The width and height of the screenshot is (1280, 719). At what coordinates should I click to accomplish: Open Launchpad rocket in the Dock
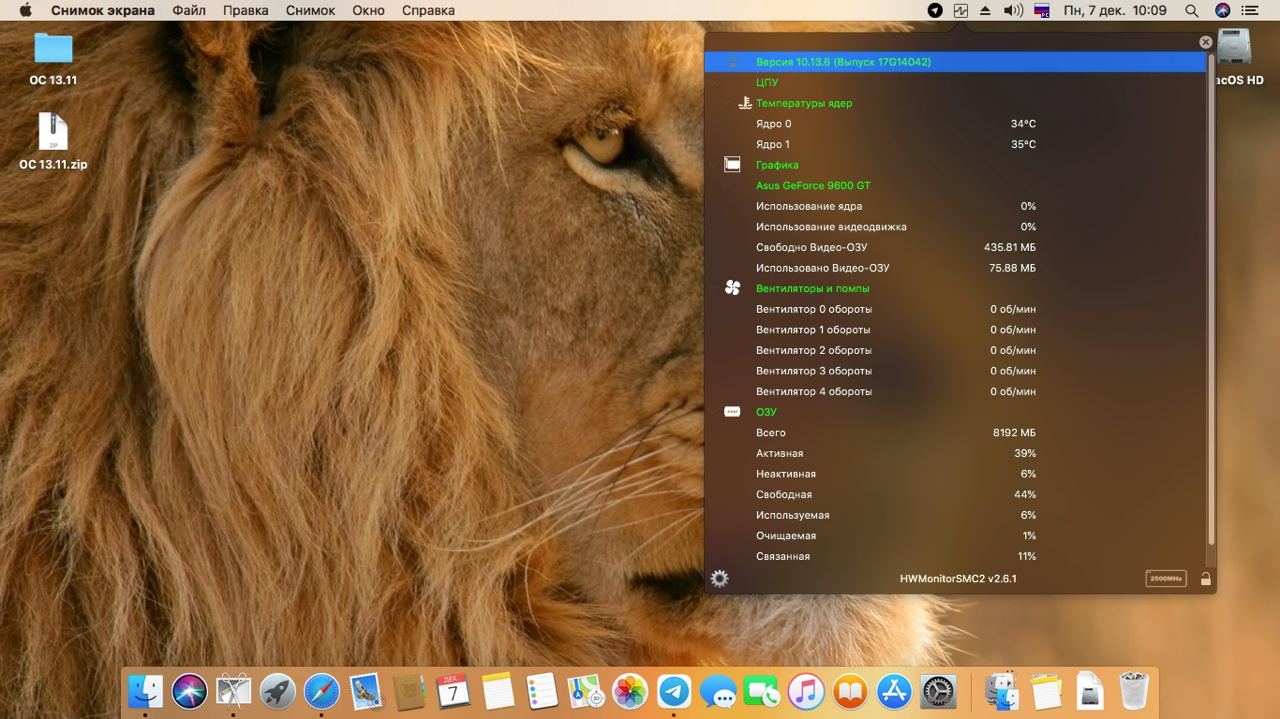278,691
